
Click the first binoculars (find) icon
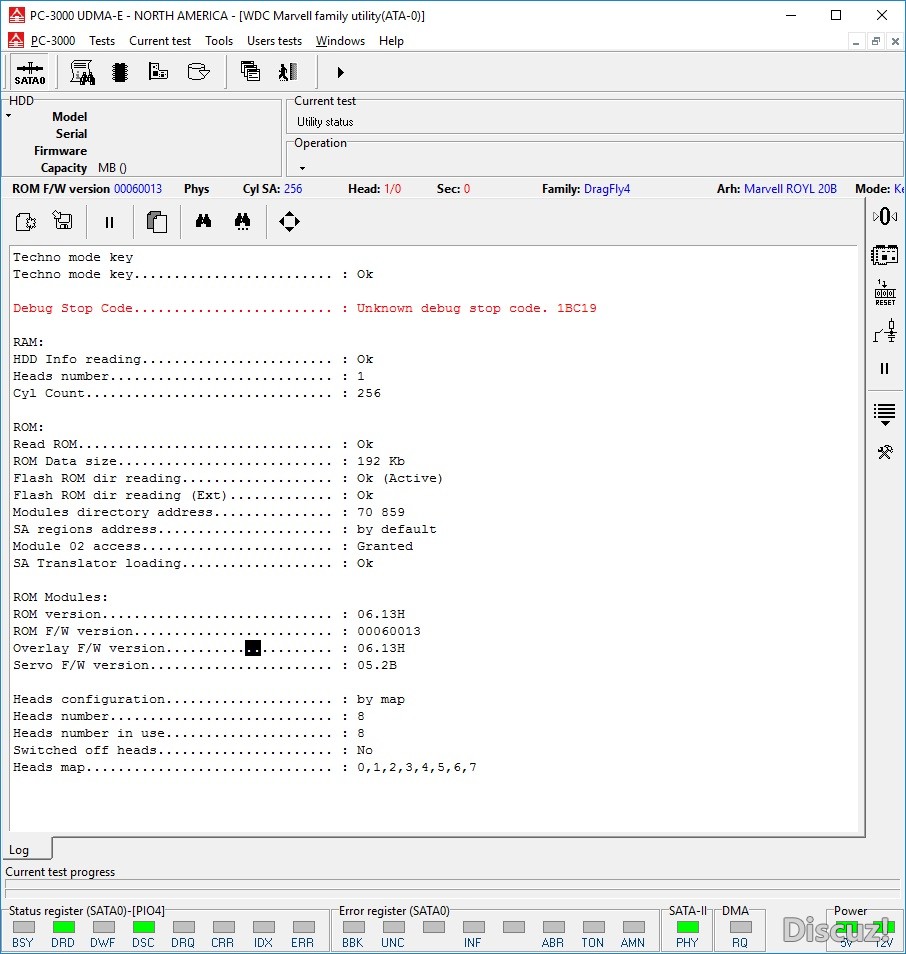(203, 222)
